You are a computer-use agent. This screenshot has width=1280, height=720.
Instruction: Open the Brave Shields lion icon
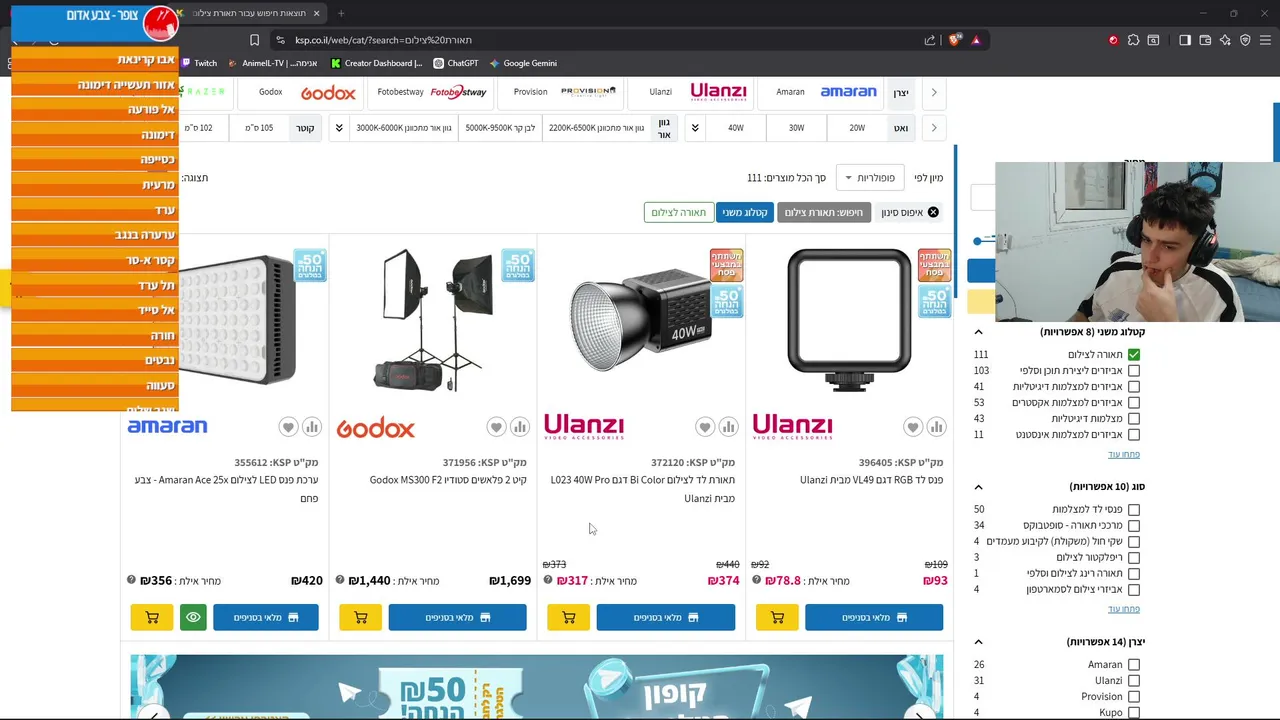point(955,40)
